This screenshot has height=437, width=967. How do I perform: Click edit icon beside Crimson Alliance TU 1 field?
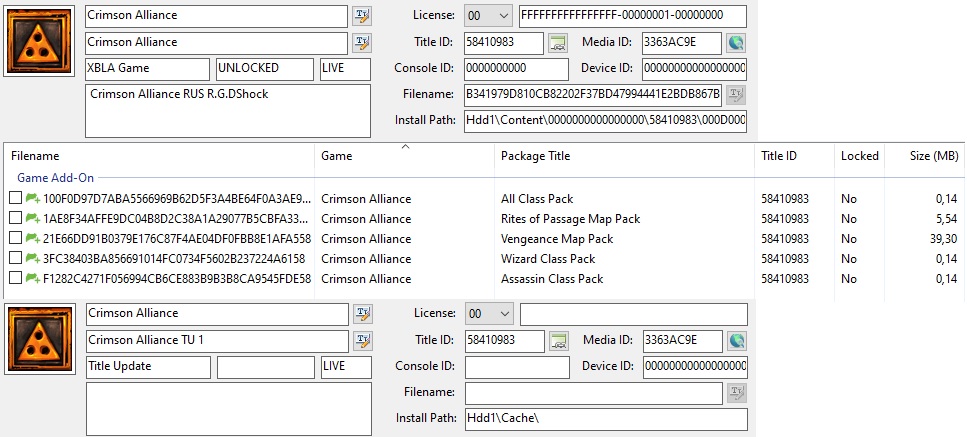tap(363, 340)
